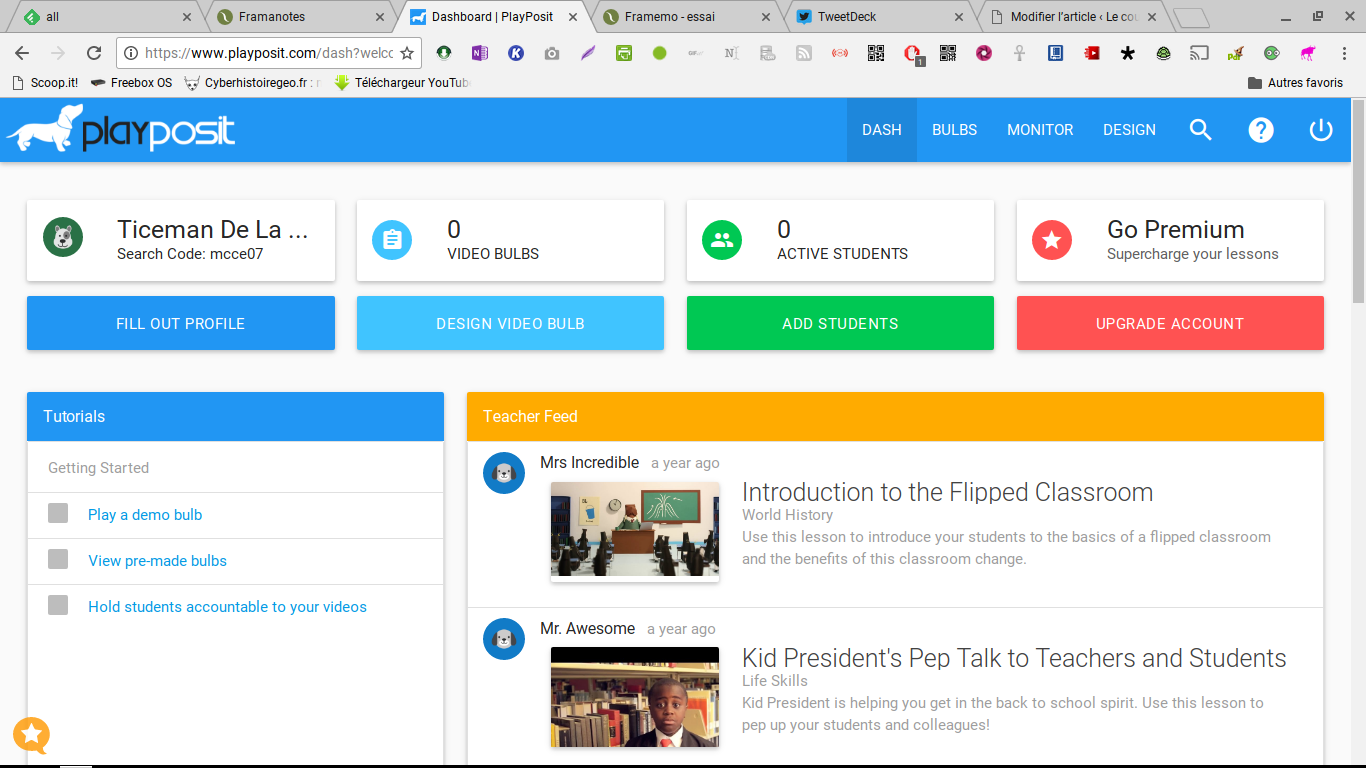Viewport: 1366px width, 768px height.
Task: Click Mrs Incredible's avatar icon
Action: coord(504,472)
